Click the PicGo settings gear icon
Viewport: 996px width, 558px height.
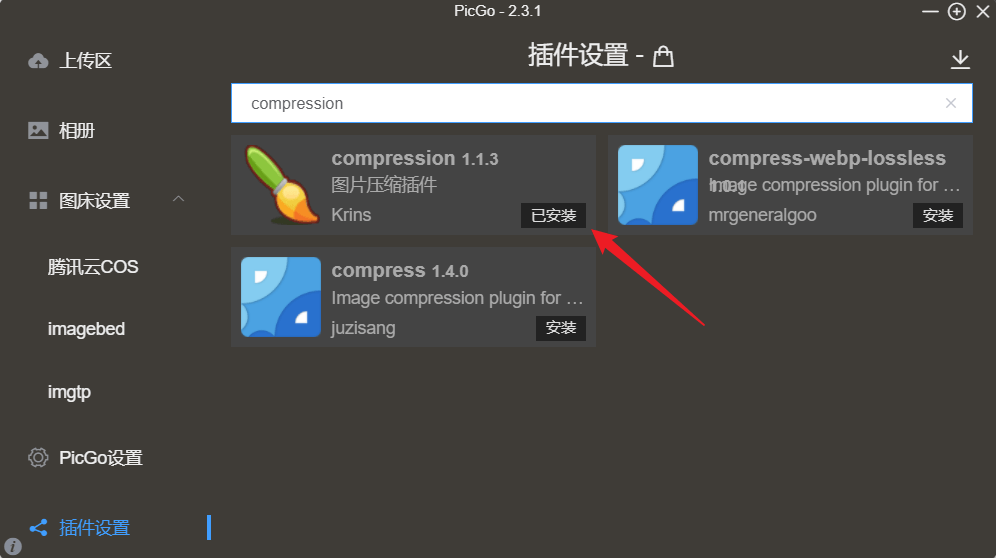(x=38, y=458)
